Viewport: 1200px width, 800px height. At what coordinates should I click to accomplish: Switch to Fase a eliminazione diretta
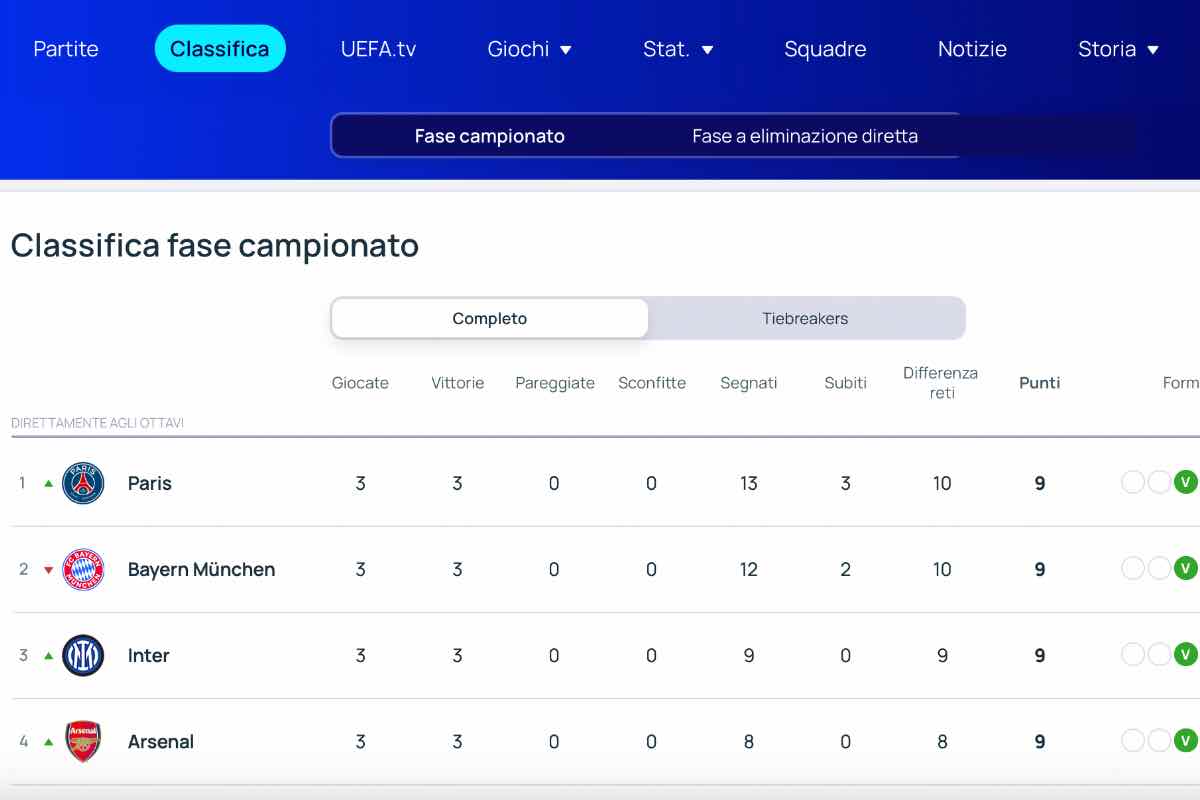805,136
